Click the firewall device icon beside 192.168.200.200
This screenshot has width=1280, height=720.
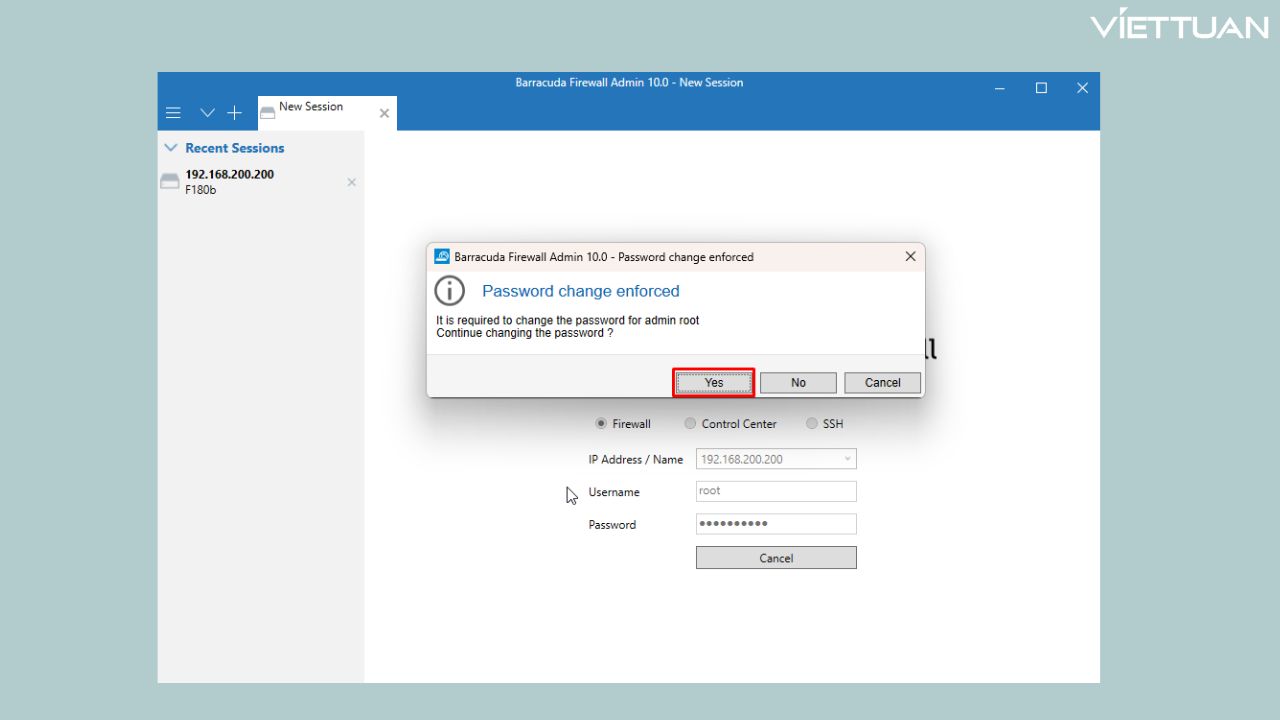point(170,181)
